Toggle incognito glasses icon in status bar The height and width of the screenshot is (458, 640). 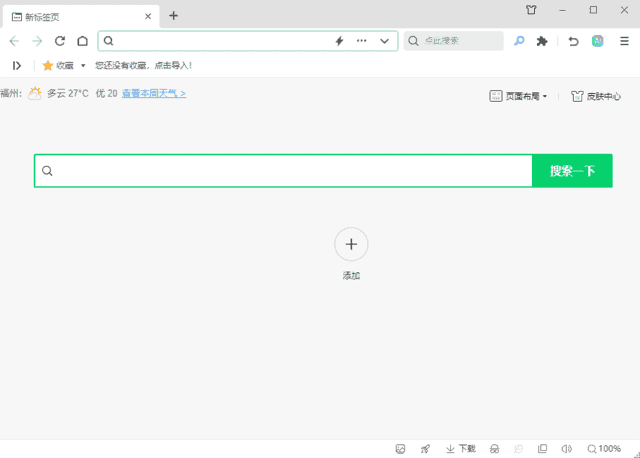(x=494, y=448)
